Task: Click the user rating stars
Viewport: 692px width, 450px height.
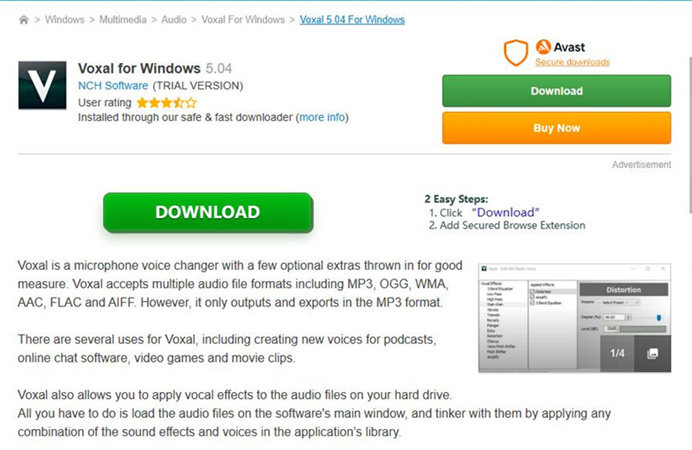Action: pyautogui.click(x=166, y=103)
